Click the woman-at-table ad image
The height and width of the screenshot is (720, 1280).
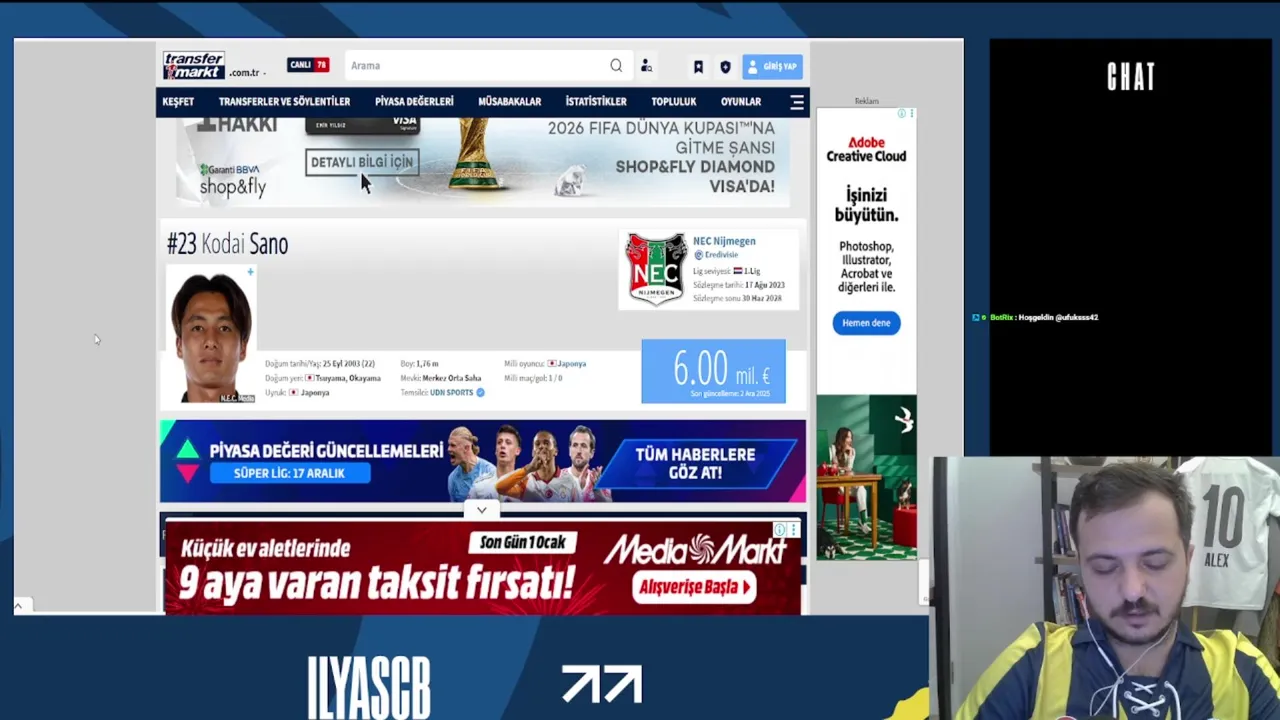[x=866, y=477]
